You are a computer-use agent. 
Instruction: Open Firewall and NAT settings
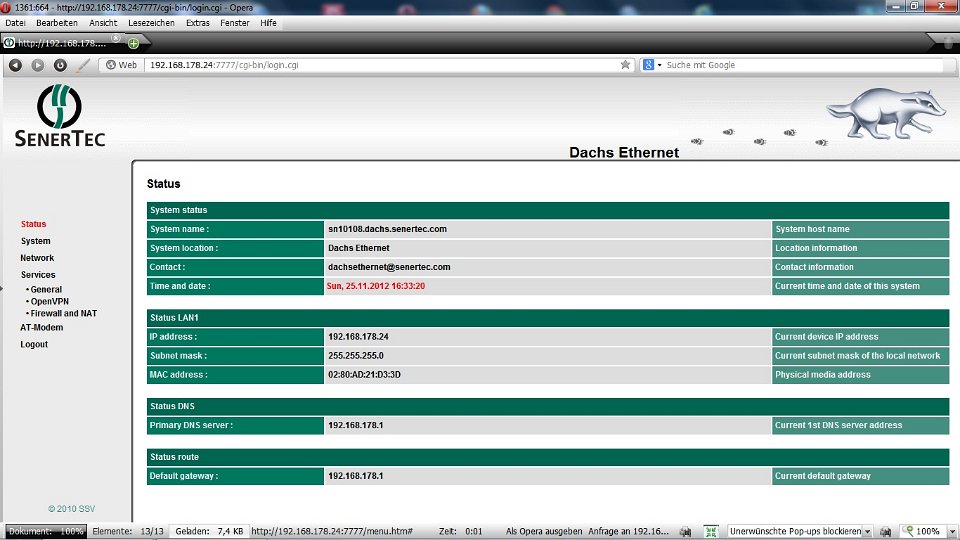click(x=63, y=313)
